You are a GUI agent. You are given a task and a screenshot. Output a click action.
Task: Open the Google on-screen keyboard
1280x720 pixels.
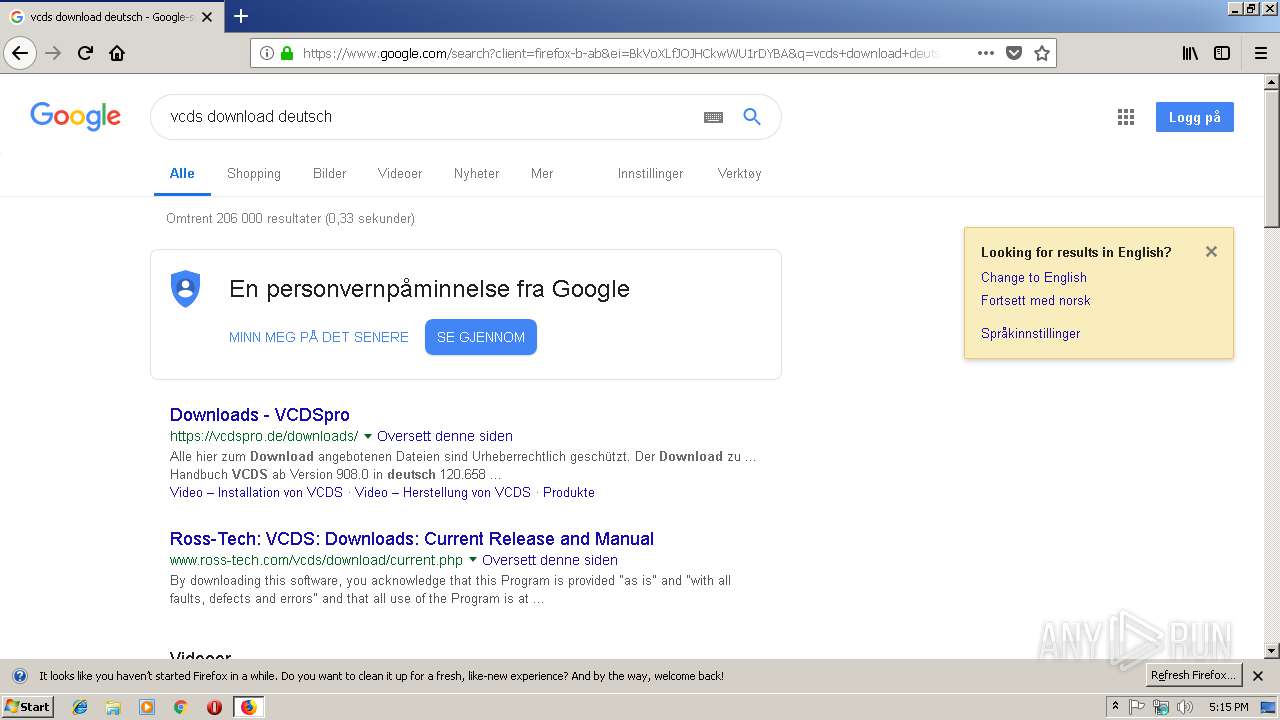[x=713, y=117]
